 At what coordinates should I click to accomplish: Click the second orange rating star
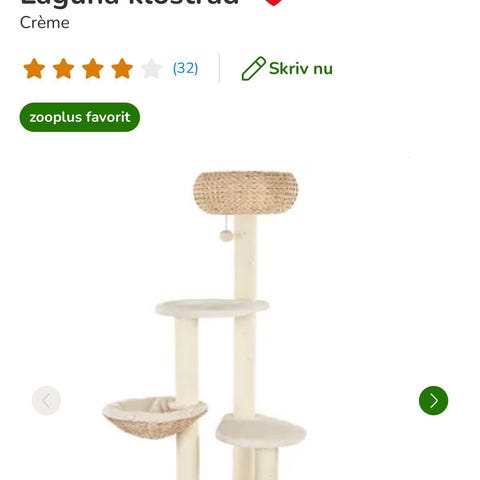(x=63, y=69)
